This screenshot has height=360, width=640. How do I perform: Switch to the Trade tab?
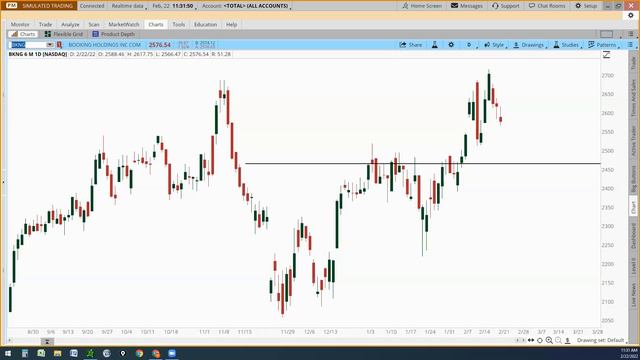click(45, 24)
